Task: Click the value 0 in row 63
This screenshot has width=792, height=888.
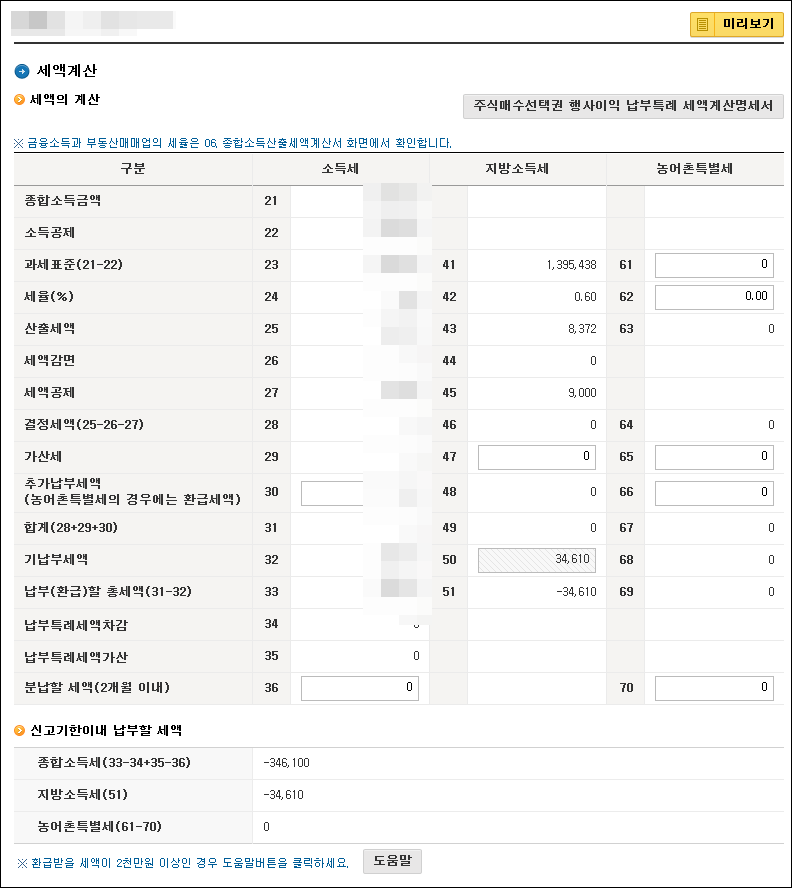Action: (x=771, y=329)
